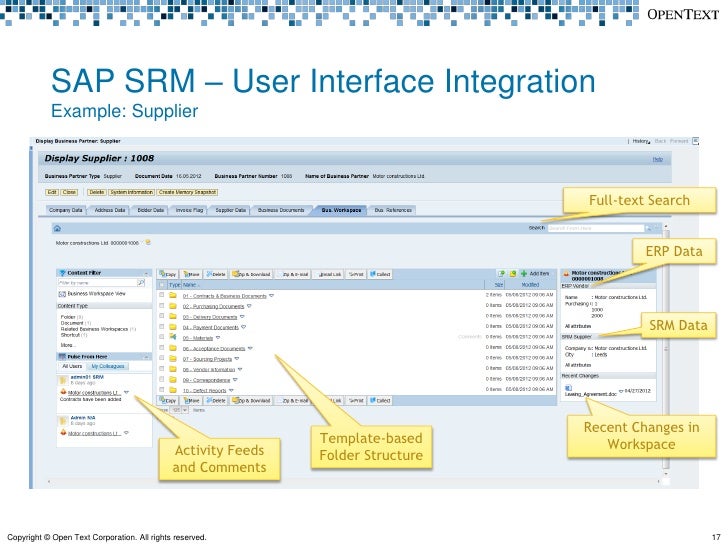Open dropdown arrow beside 02 - Purchasing Documents
728x546 pixels.
coord(249,306)
